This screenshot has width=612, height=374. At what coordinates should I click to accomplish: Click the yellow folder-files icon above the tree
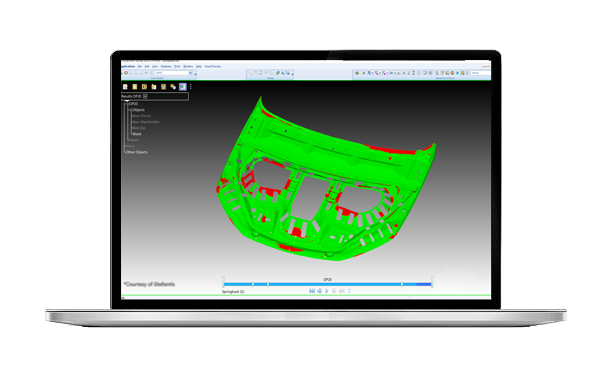pos(154,87)
